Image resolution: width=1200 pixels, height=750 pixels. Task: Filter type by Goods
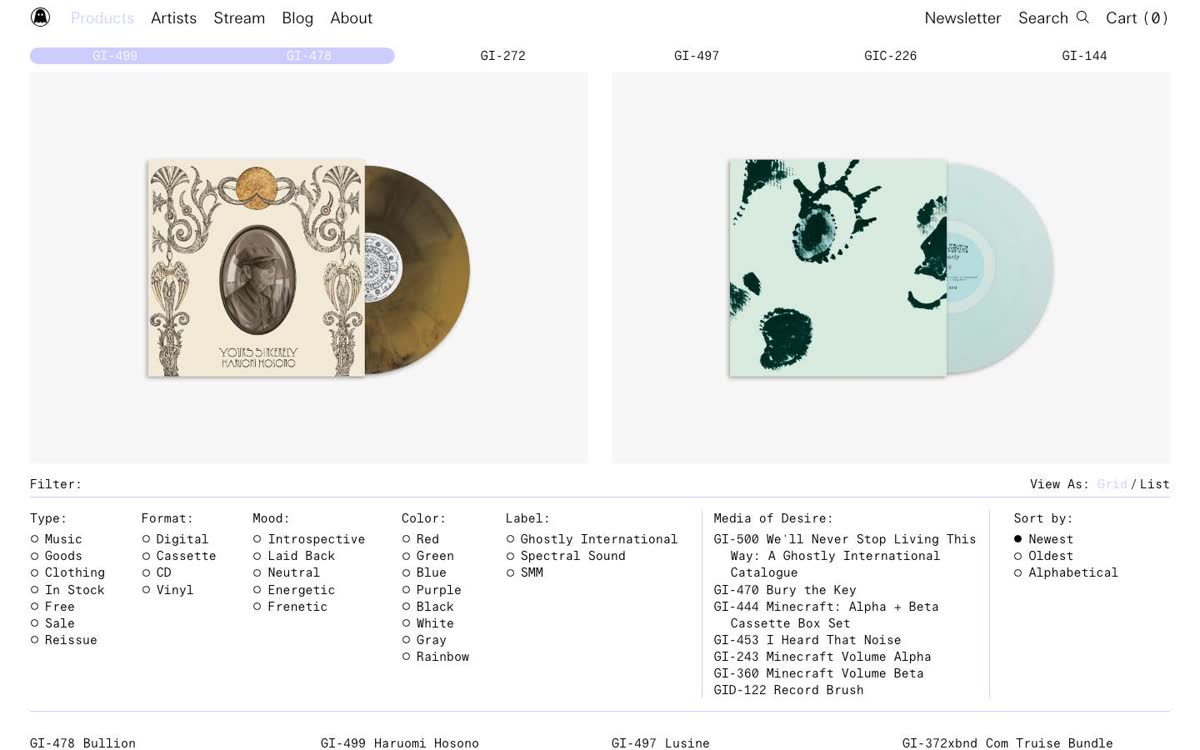(x=56, y=556)
